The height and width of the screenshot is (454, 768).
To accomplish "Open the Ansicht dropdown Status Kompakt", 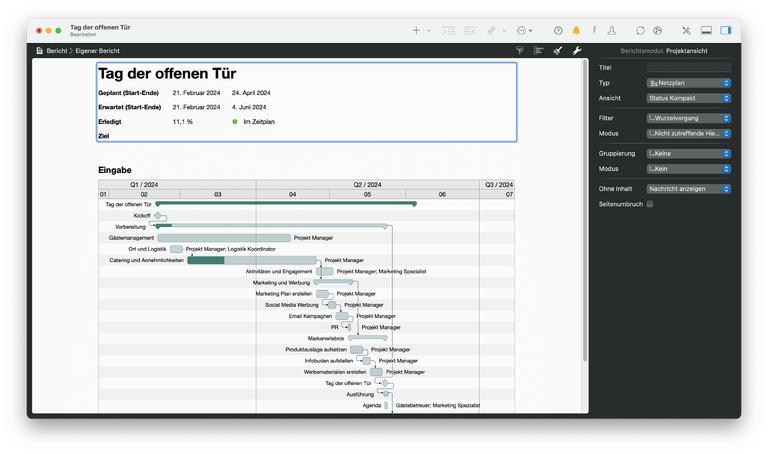I will 688,98.
